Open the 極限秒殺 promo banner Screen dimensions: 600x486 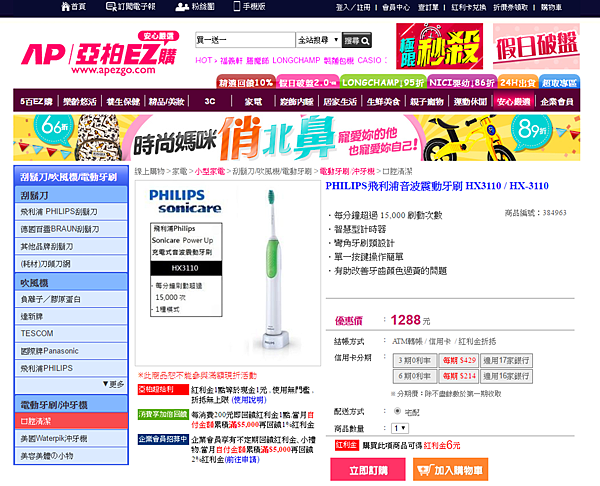click(439, 46)
